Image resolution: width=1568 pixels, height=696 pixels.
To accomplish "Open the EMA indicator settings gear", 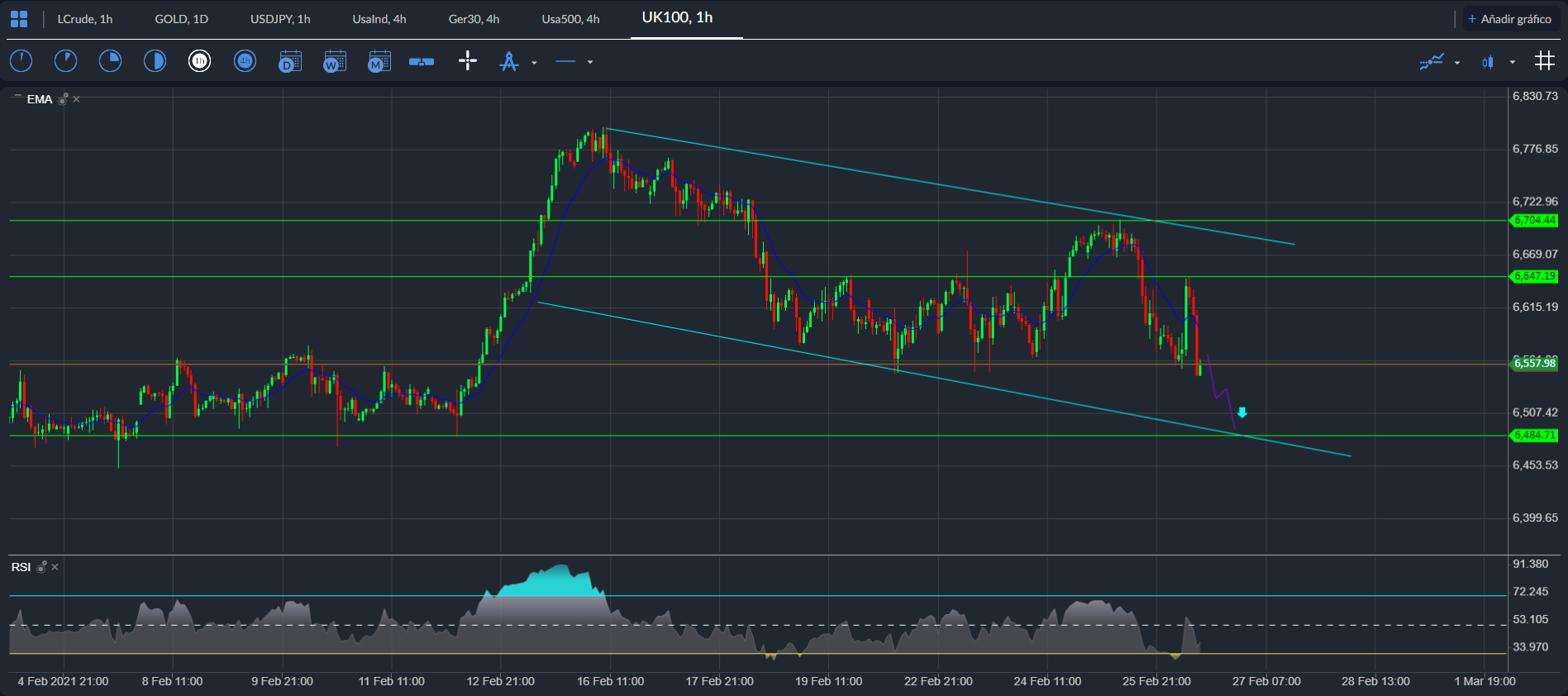I will pos(63,99).
